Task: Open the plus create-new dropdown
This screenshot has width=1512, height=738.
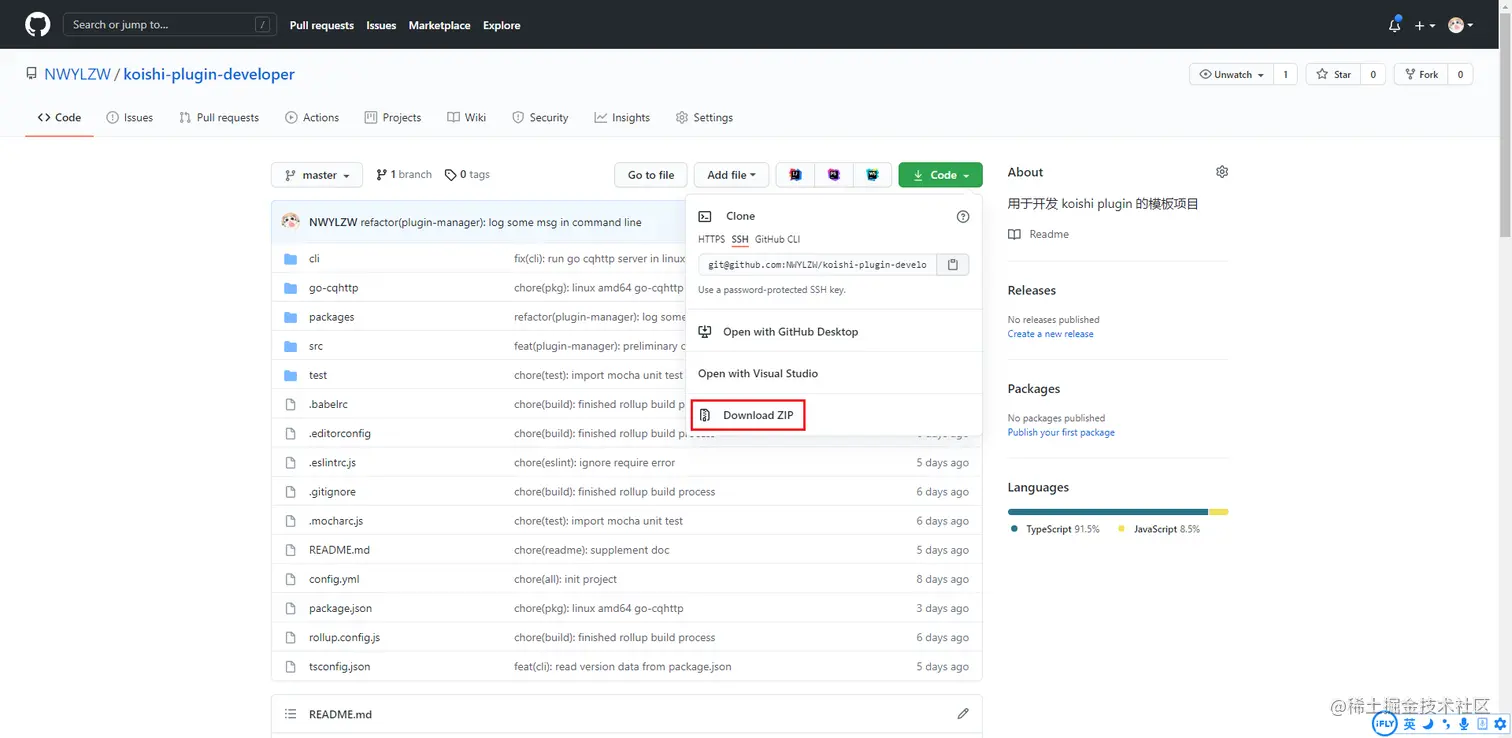Action: pos(1425,26)
